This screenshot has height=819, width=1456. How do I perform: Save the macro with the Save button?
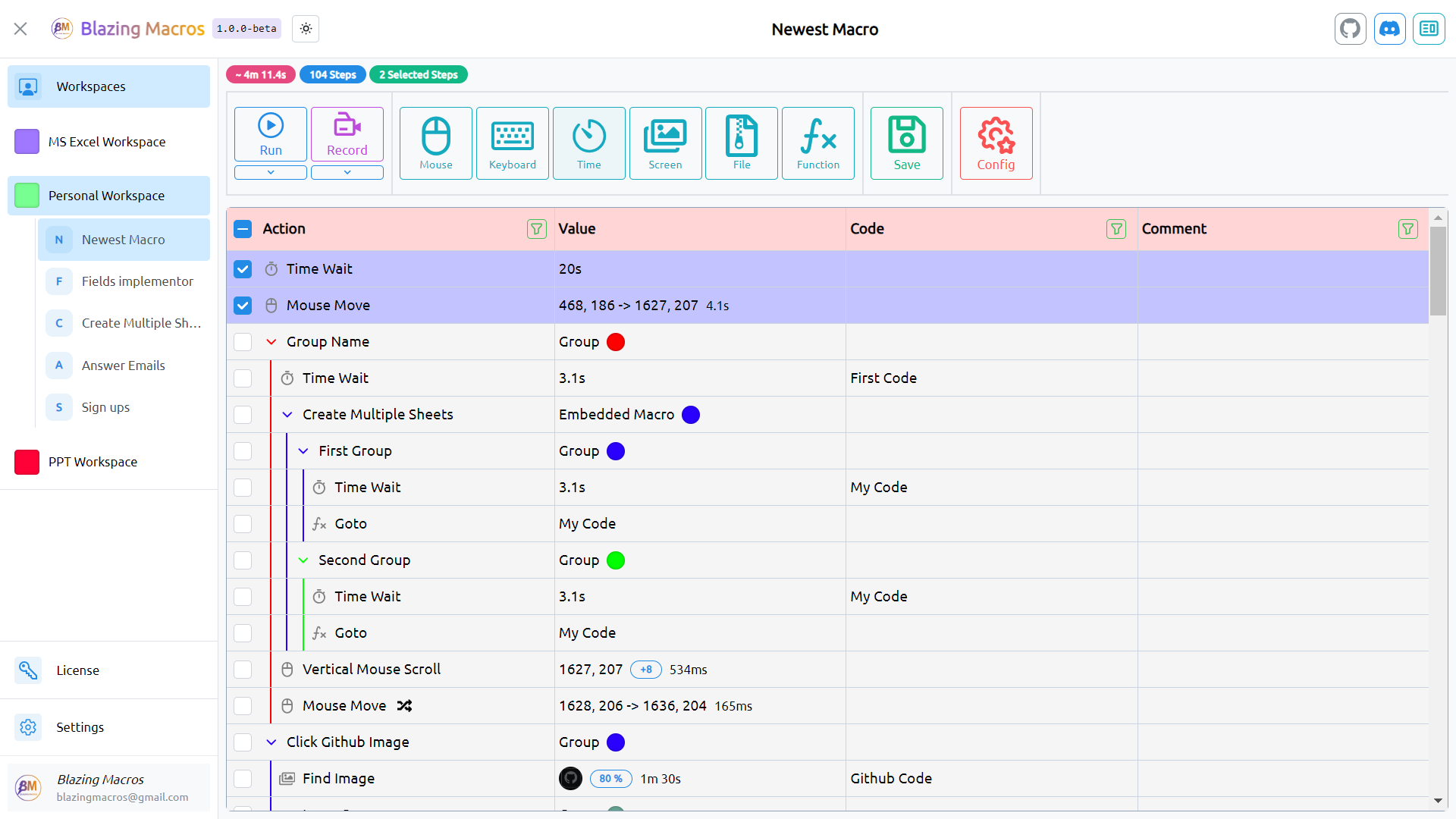(907, 143)
